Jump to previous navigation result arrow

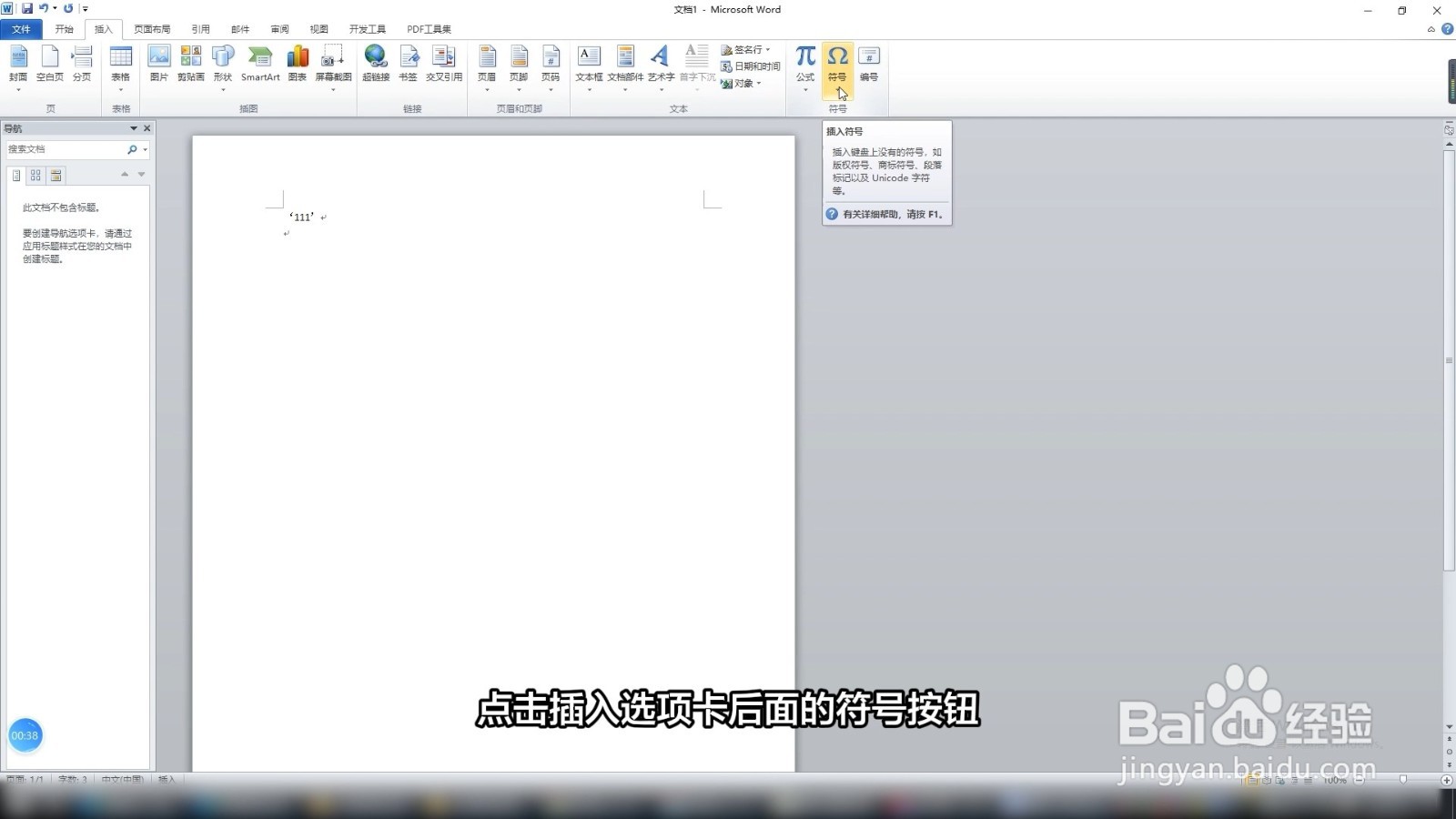pos(125,174)
